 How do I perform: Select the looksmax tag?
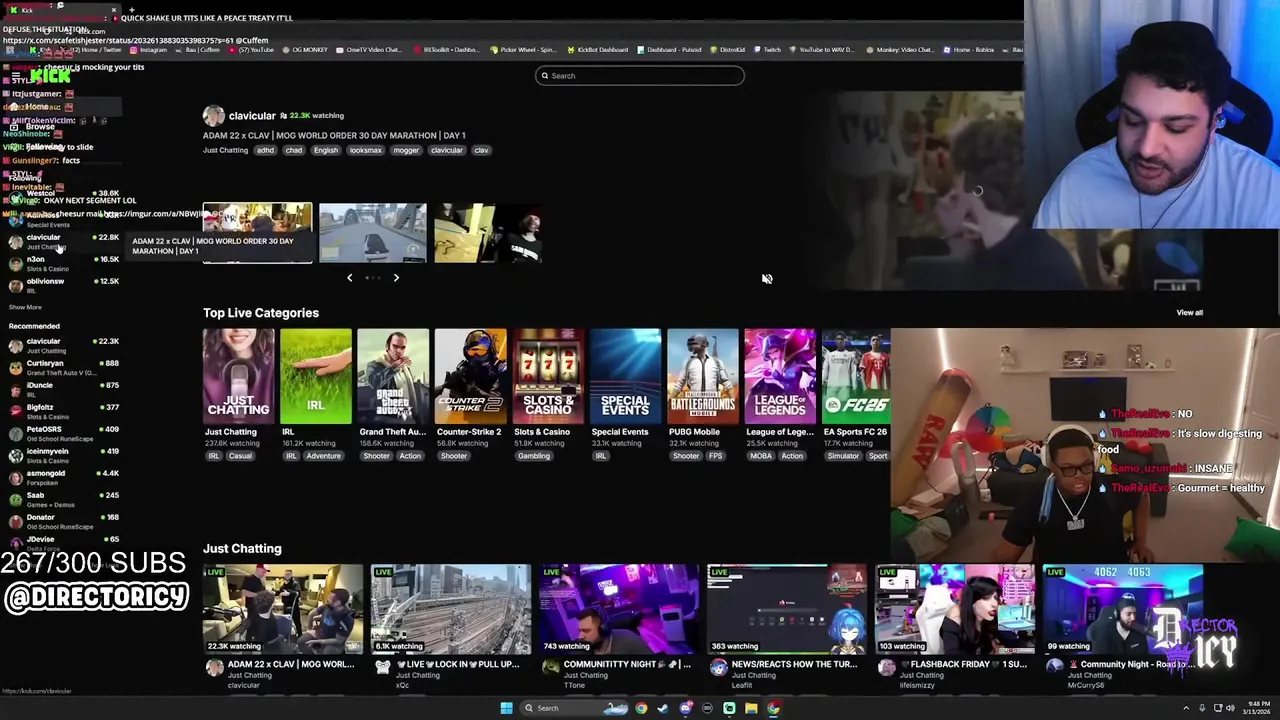coord(365,150)
